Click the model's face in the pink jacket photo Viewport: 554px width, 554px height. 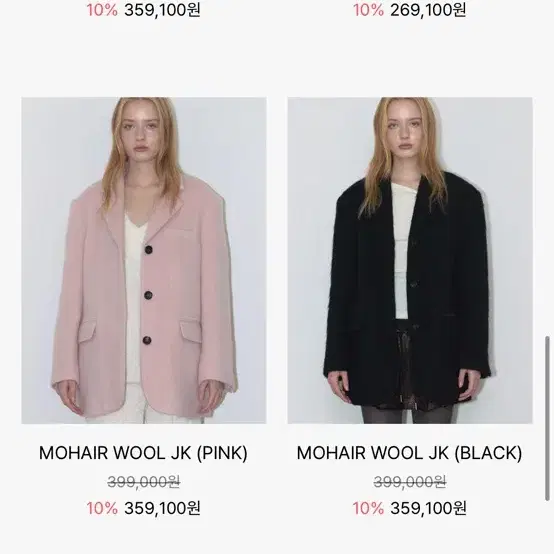pyautogui.click(x=144, y=130)
